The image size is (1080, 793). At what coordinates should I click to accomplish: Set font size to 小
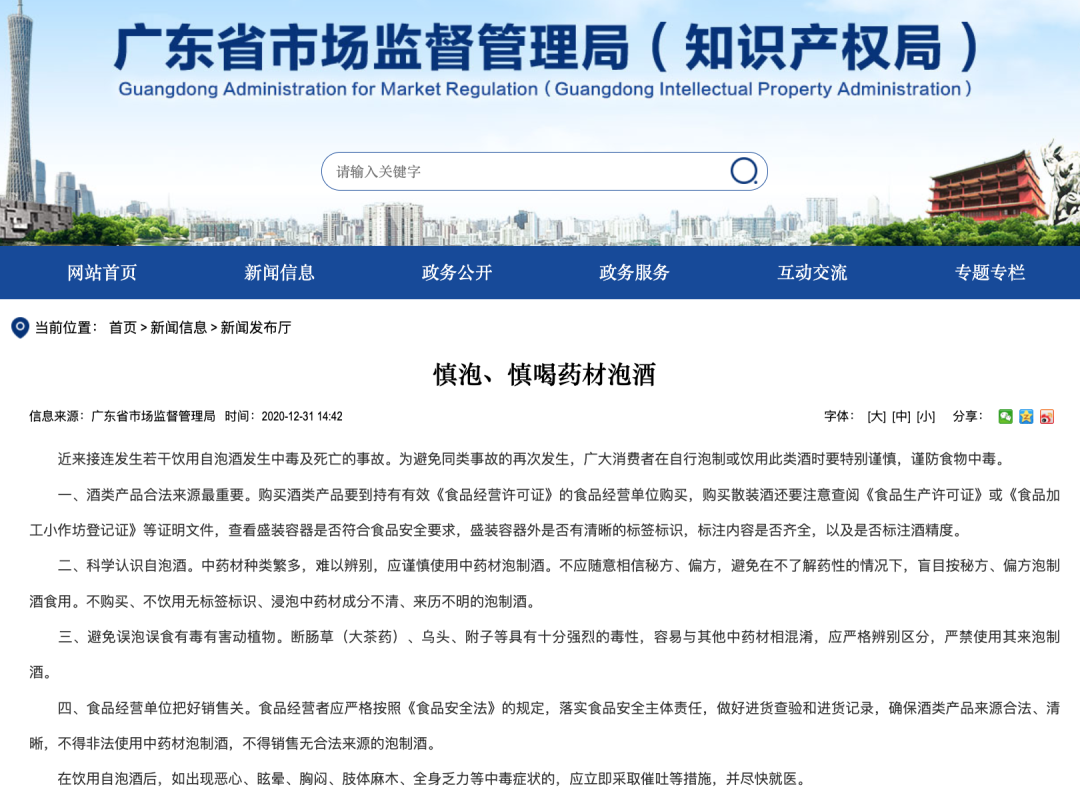click(926, 416)
